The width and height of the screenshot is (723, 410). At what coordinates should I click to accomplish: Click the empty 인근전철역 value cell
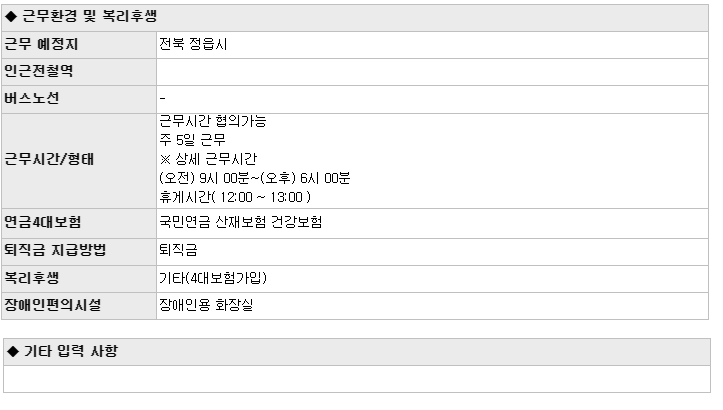432,71
